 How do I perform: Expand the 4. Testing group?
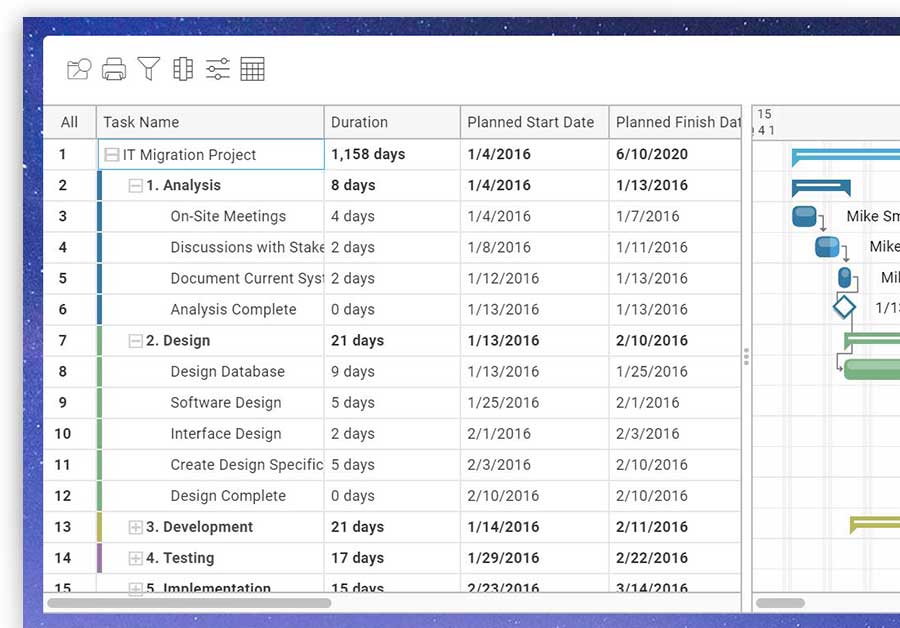point(135,558)
